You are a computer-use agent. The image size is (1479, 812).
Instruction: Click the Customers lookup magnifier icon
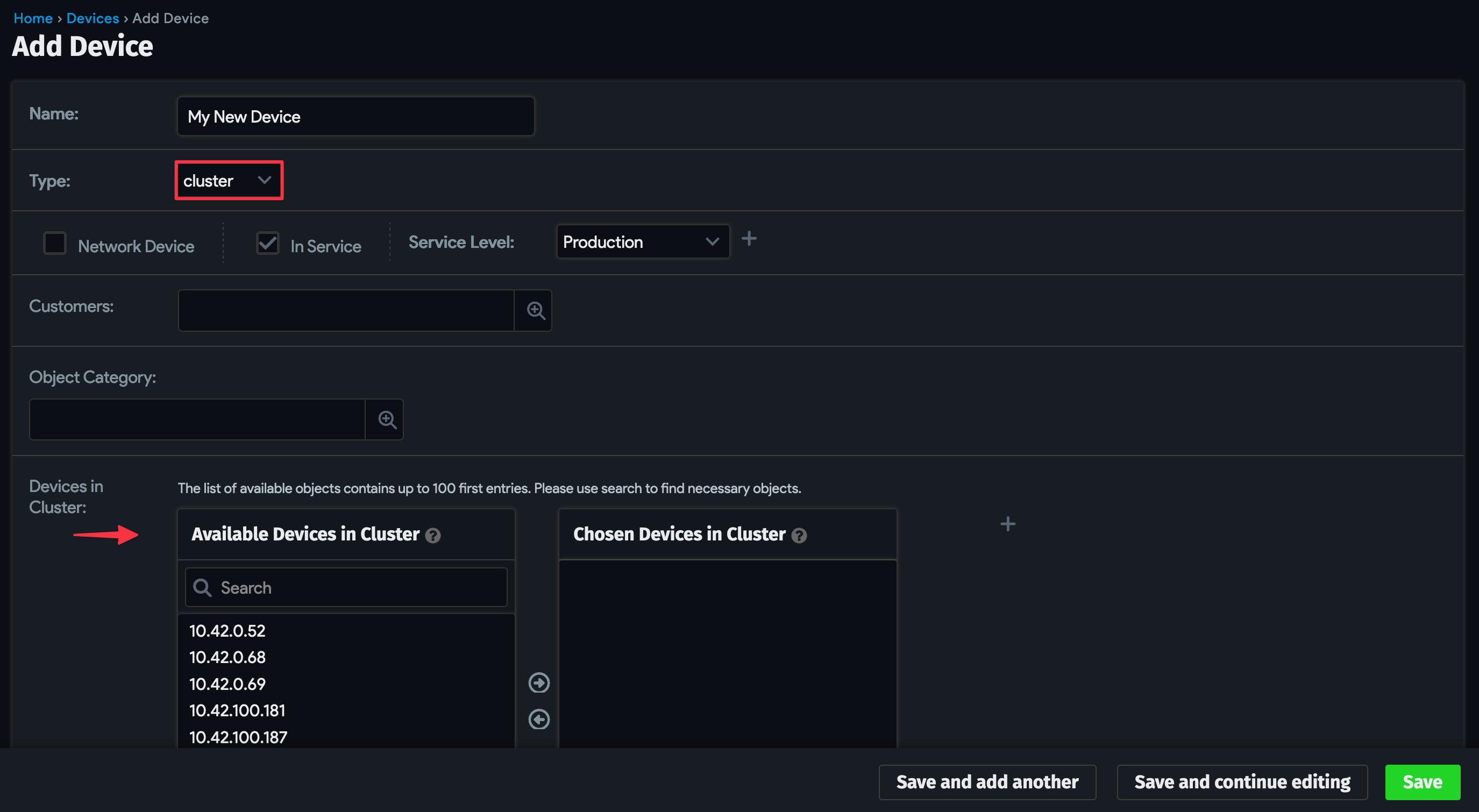click(x=535, y=311)
